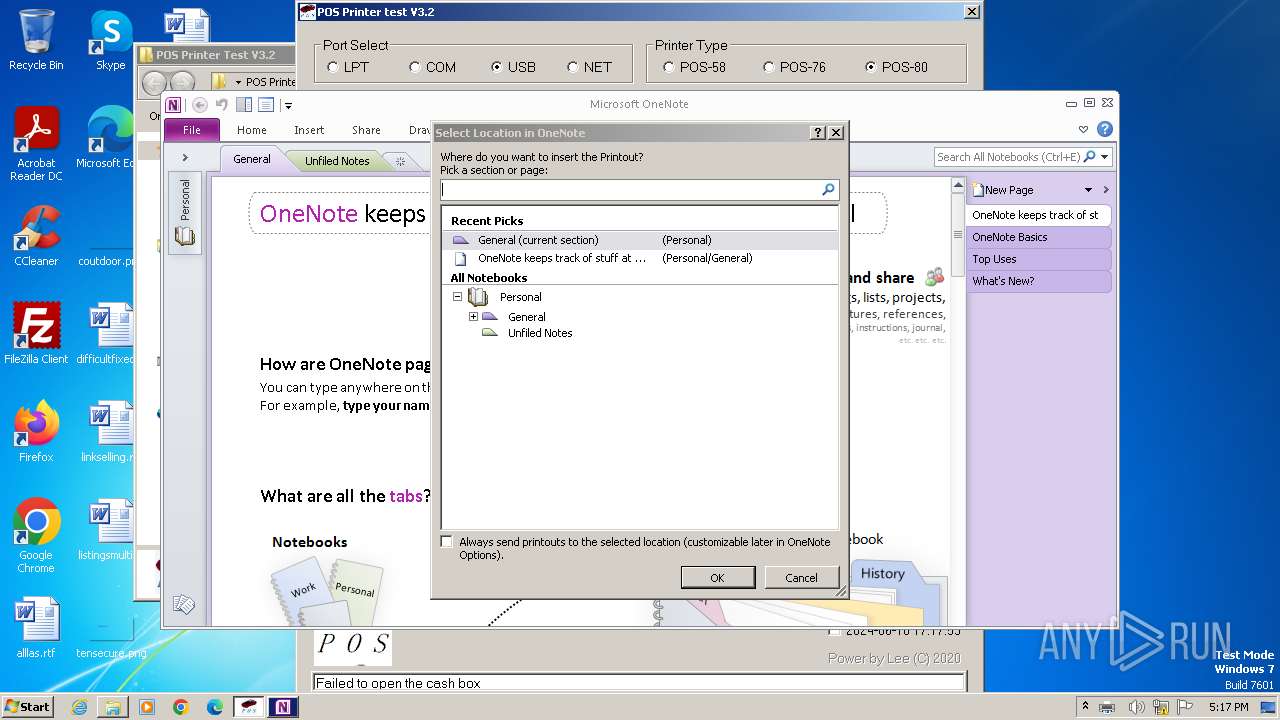Screen dimensions: 1280x720
Task: Open File Explorer from taskbar
Action: [113, 707]
